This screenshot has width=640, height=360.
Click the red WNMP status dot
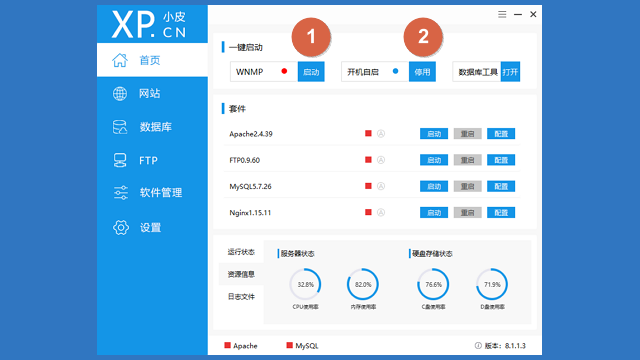[x=284, y=71]
